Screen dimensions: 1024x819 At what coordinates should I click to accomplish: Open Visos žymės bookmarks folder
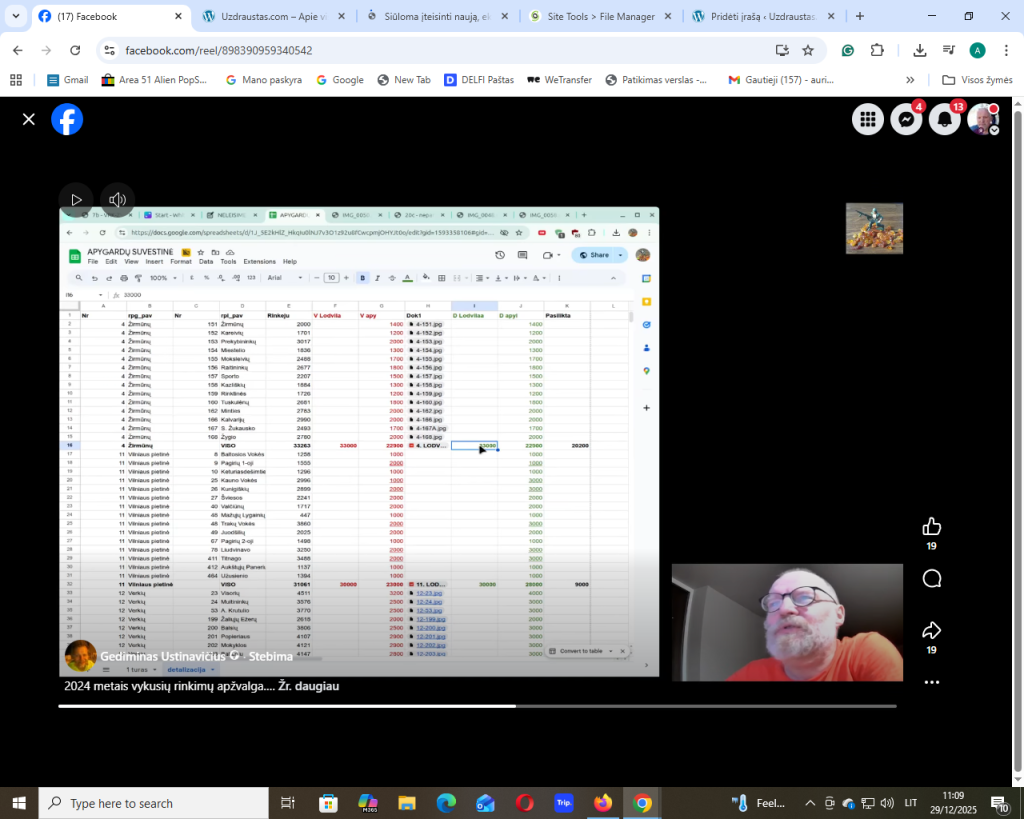[977, 80]
